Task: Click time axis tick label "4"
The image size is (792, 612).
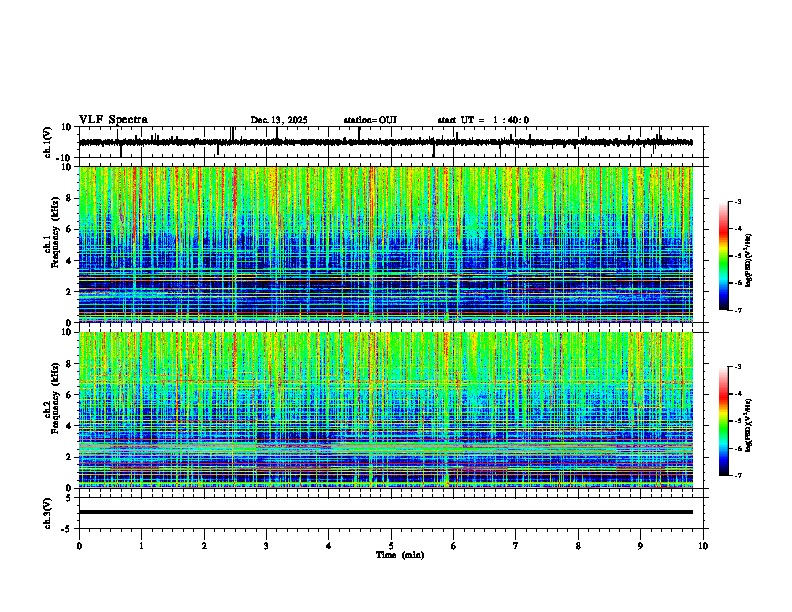Action: tap(329, 546)
